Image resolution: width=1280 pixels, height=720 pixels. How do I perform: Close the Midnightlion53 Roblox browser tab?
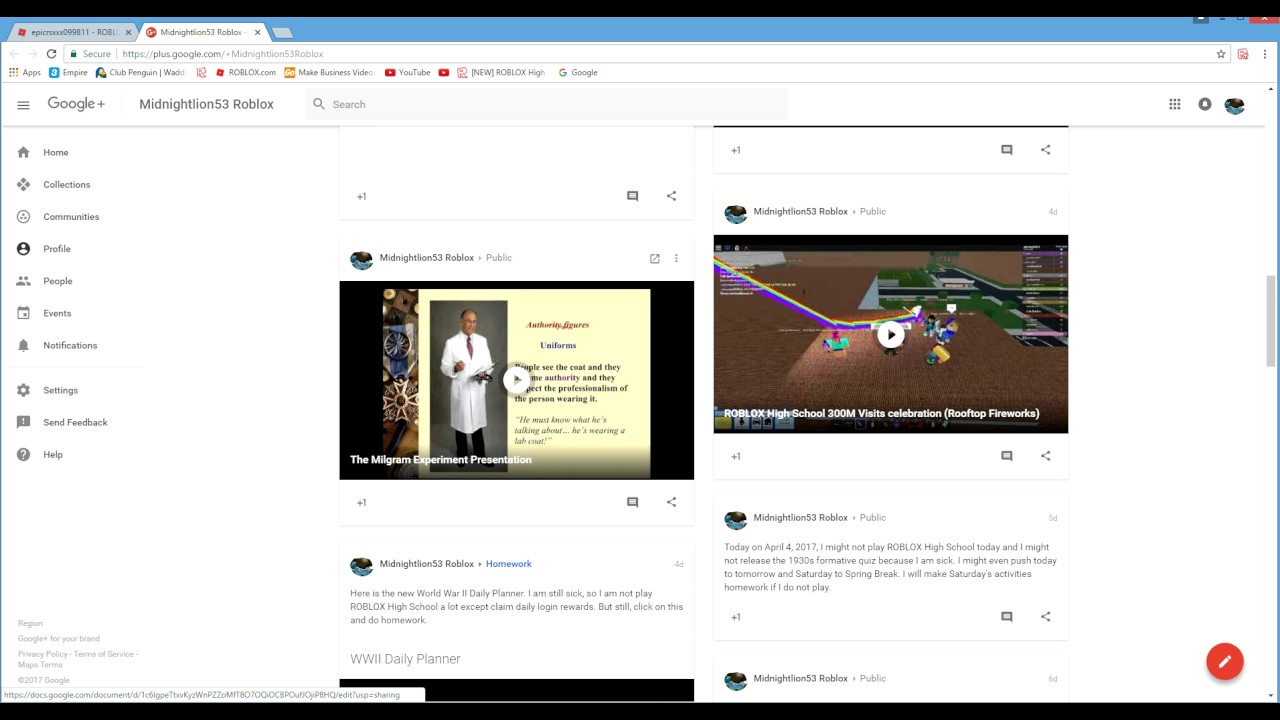pos(257,32)
